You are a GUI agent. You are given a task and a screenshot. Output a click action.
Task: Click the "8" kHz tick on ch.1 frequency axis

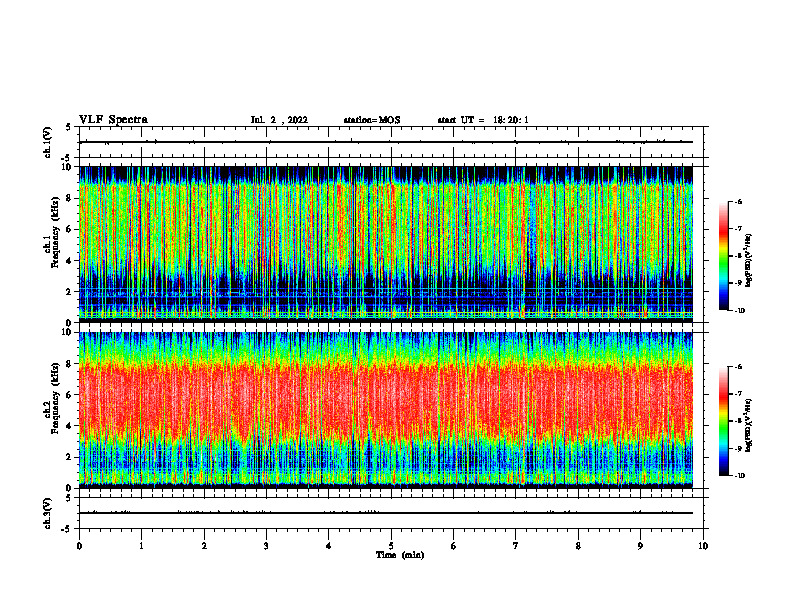point(69,198)
